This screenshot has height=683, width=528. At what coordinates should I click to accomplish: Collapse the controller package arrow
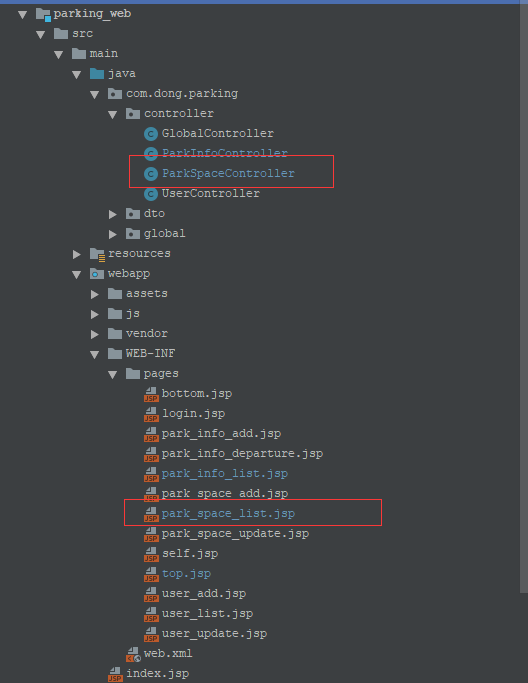pos(112,115)
